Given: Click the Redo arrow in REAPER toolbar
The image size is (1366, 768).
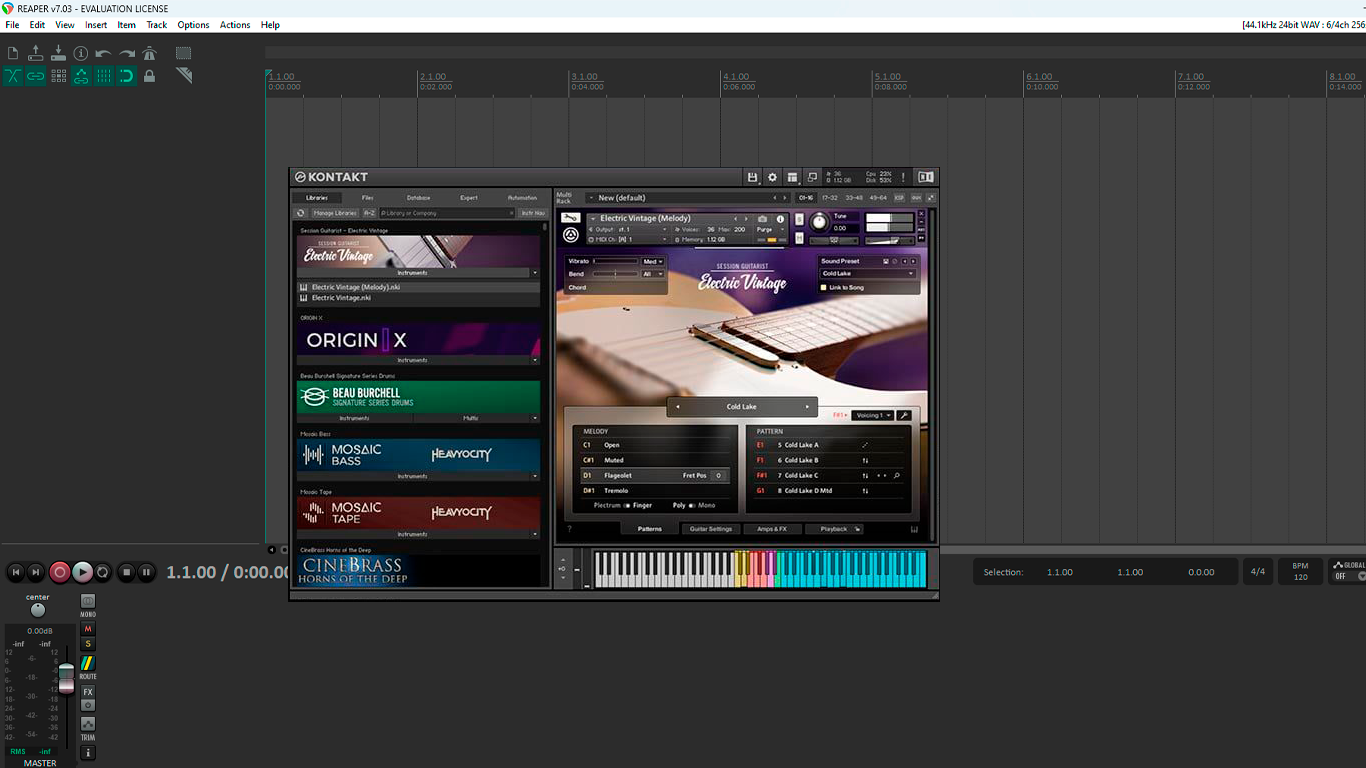Looking at the screenshot, I should coord(127,53).
